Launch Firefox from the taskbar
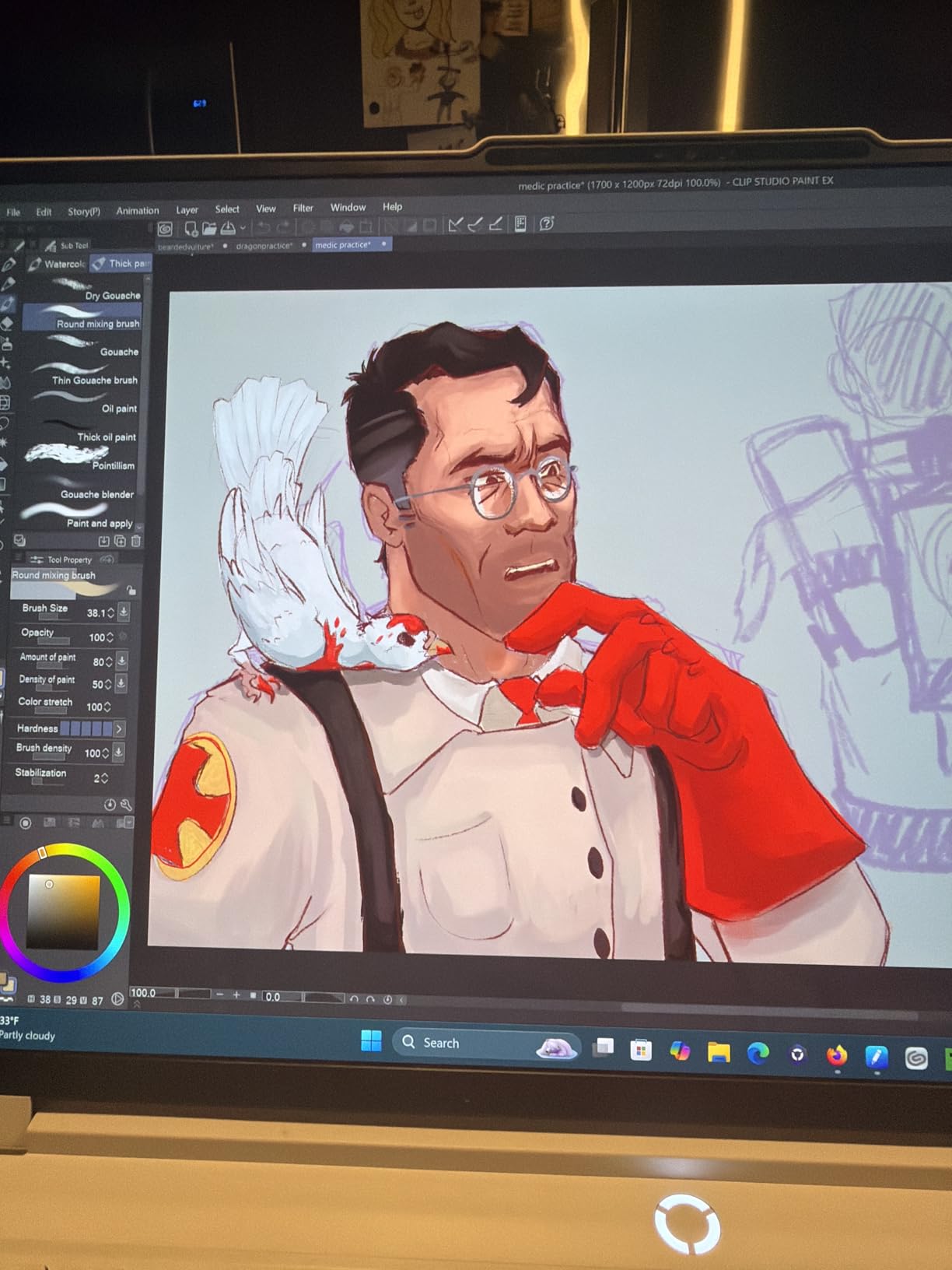 point(836,1055)
